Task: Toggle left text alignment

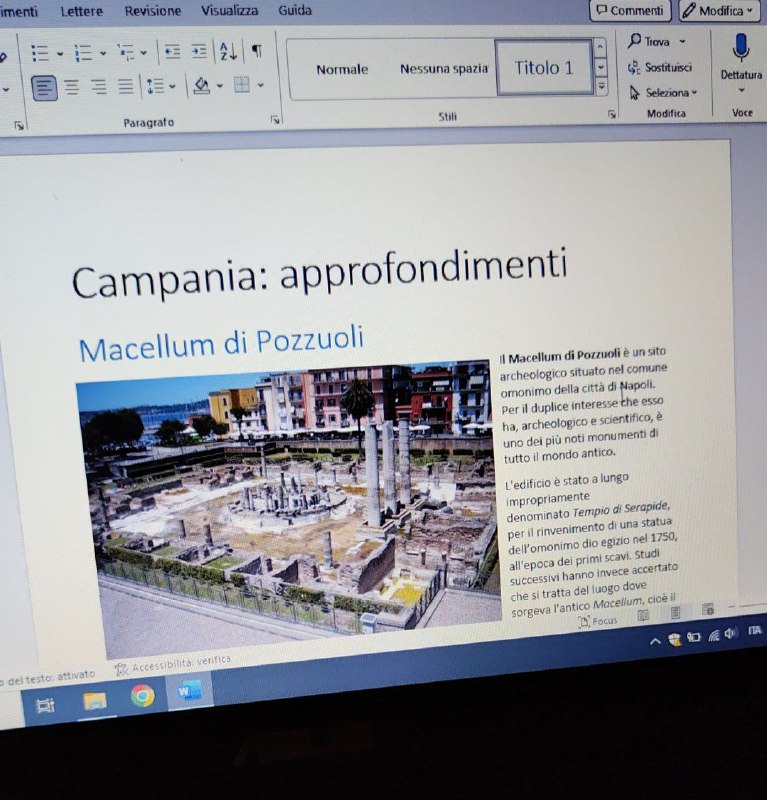Action: 44,87
